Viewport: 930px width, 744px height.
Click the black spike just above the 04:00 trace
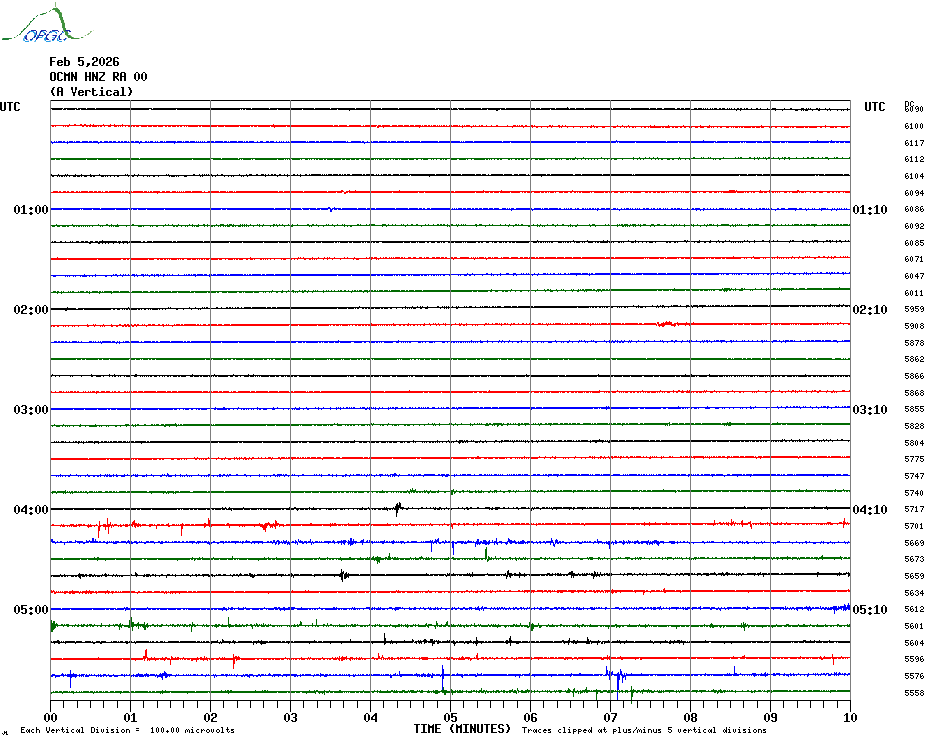click(398, 507)
